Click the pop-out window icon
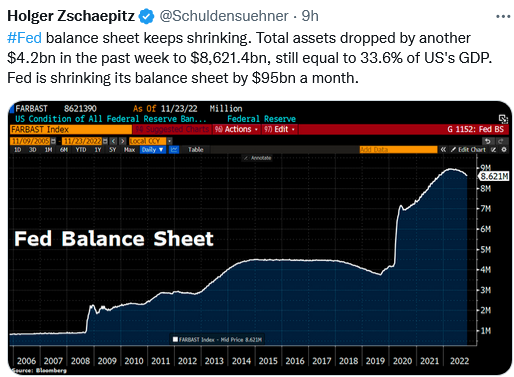Viewport: 514px width, 377px height. [x=503, y=119]
